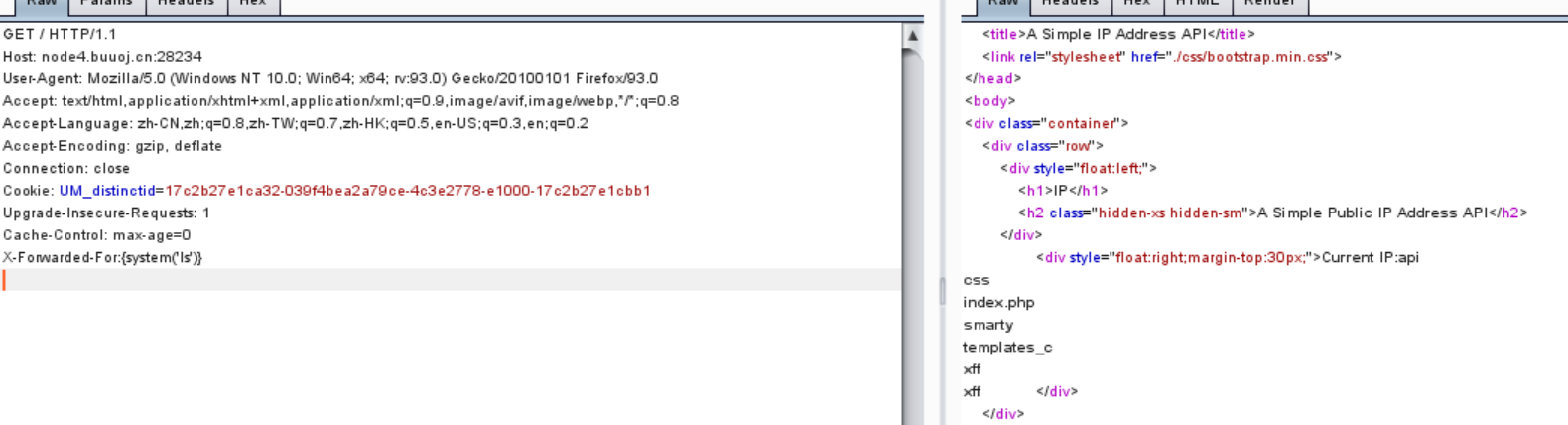Click the div class="container" line
Image resolution: width=1568 pixels, height=425 pixels.
tap(1046, 123)
